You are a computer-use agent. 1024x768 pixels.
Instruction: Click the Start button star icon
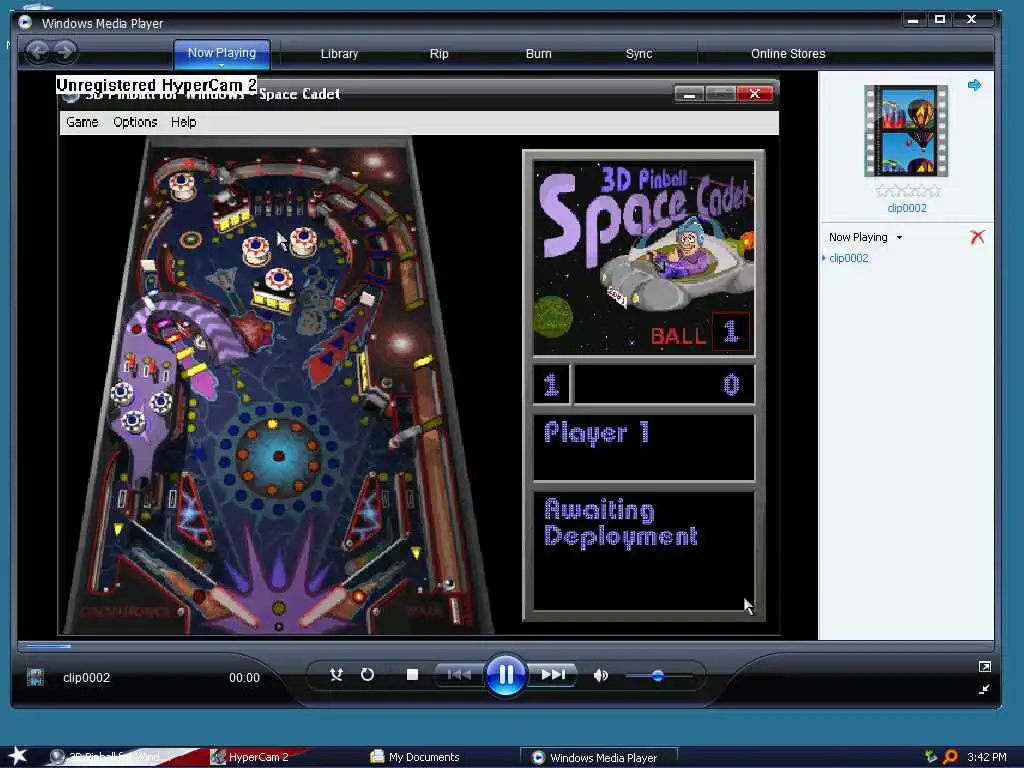click(17, 756)
